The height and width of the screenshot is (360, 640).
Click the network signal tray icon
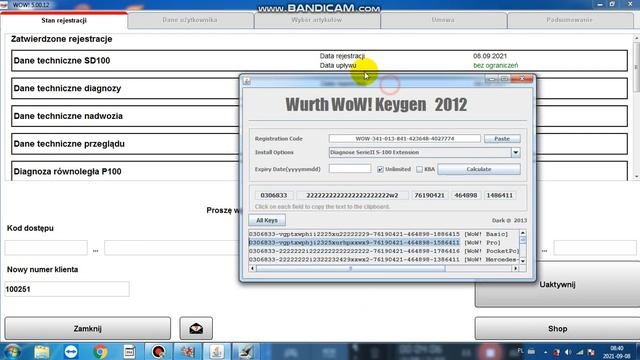[580, 352]
